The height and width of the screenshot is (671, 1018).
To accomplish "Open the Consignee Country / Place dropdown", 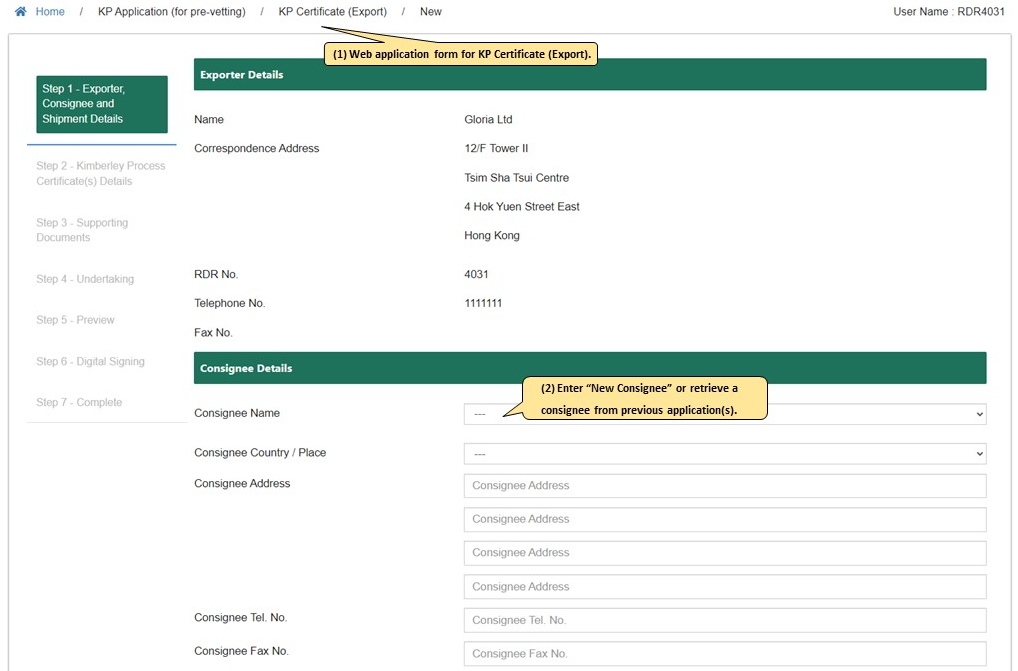I will pos(725,454).
